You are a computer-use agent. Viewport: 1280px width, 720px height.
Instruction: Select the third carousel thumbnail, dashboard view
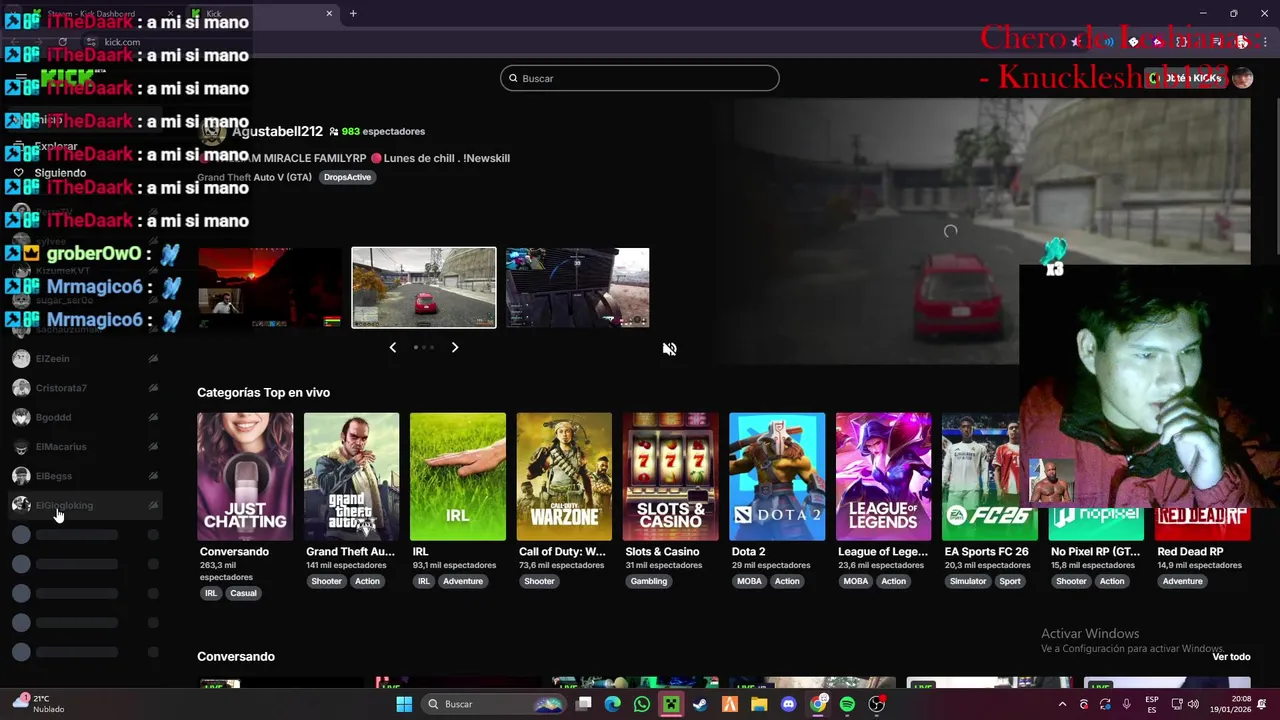[577, 288]
